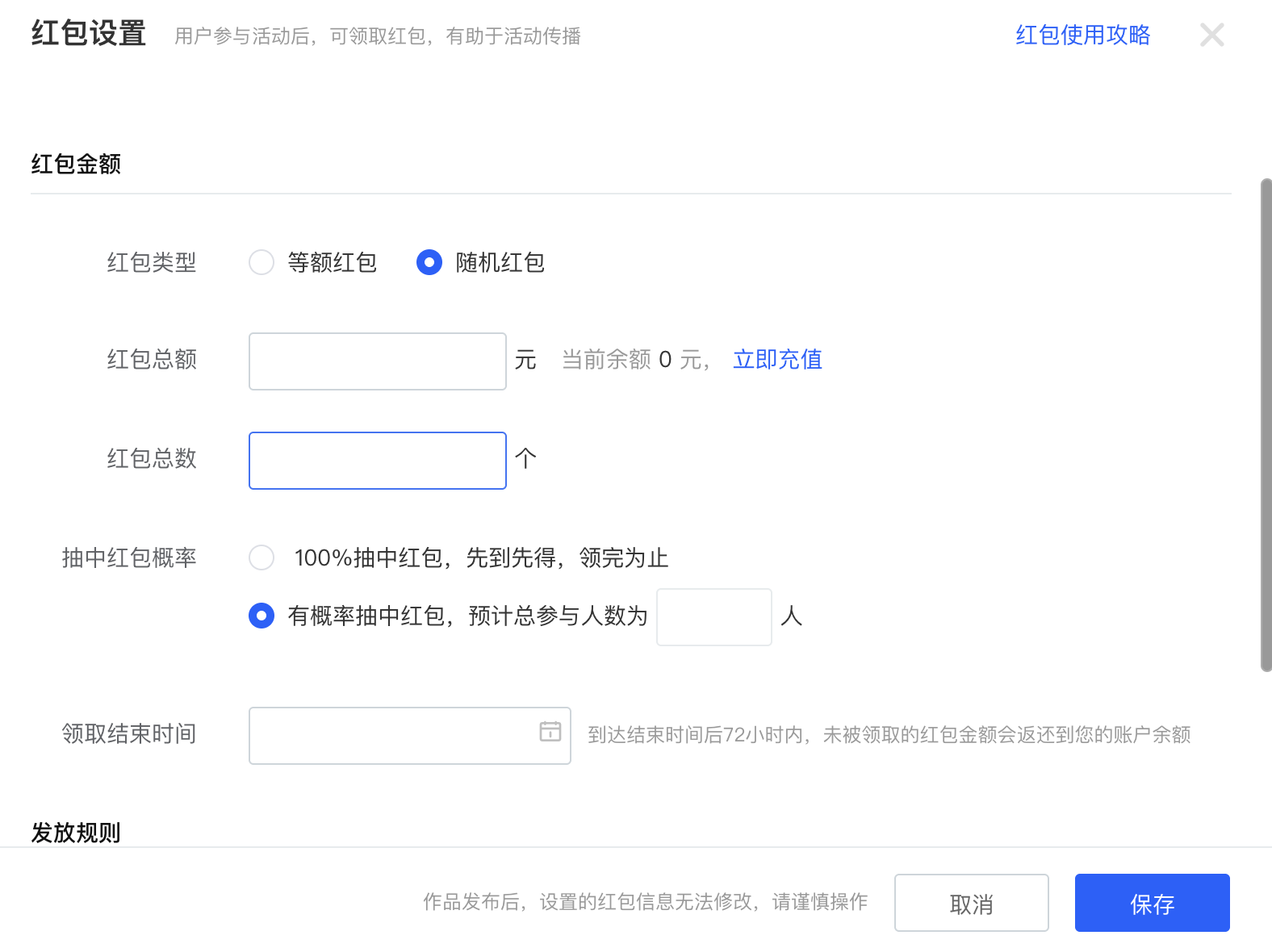Select the 等额红包 radio option
Screen dimensions: 1272x952
coord(262,262)
